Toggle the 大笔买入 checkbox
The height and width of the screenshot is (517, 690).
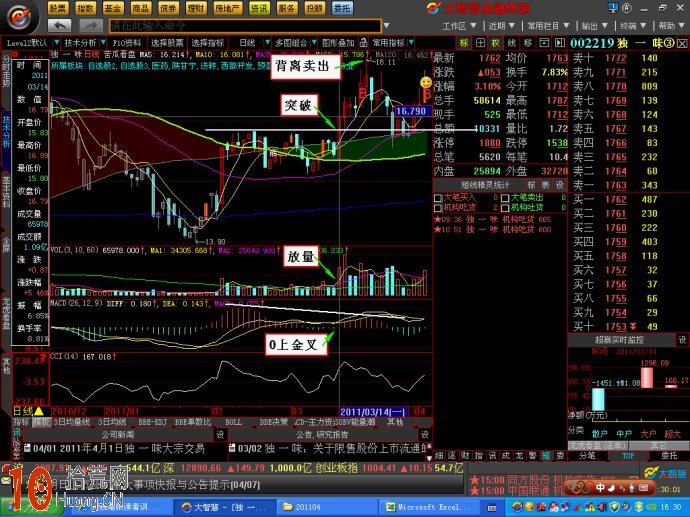438,198
